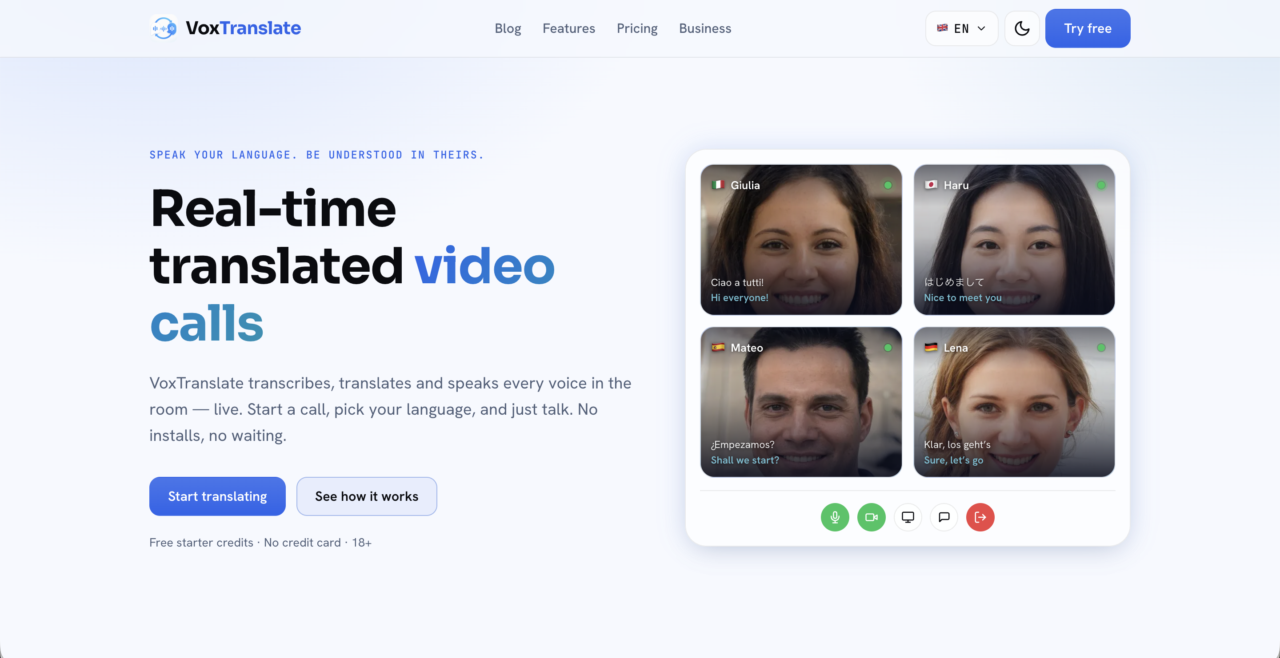Screen dimensions: 1280x658
Task: Click the green status dot on Giulia's tile
Action: coord(888,185)
